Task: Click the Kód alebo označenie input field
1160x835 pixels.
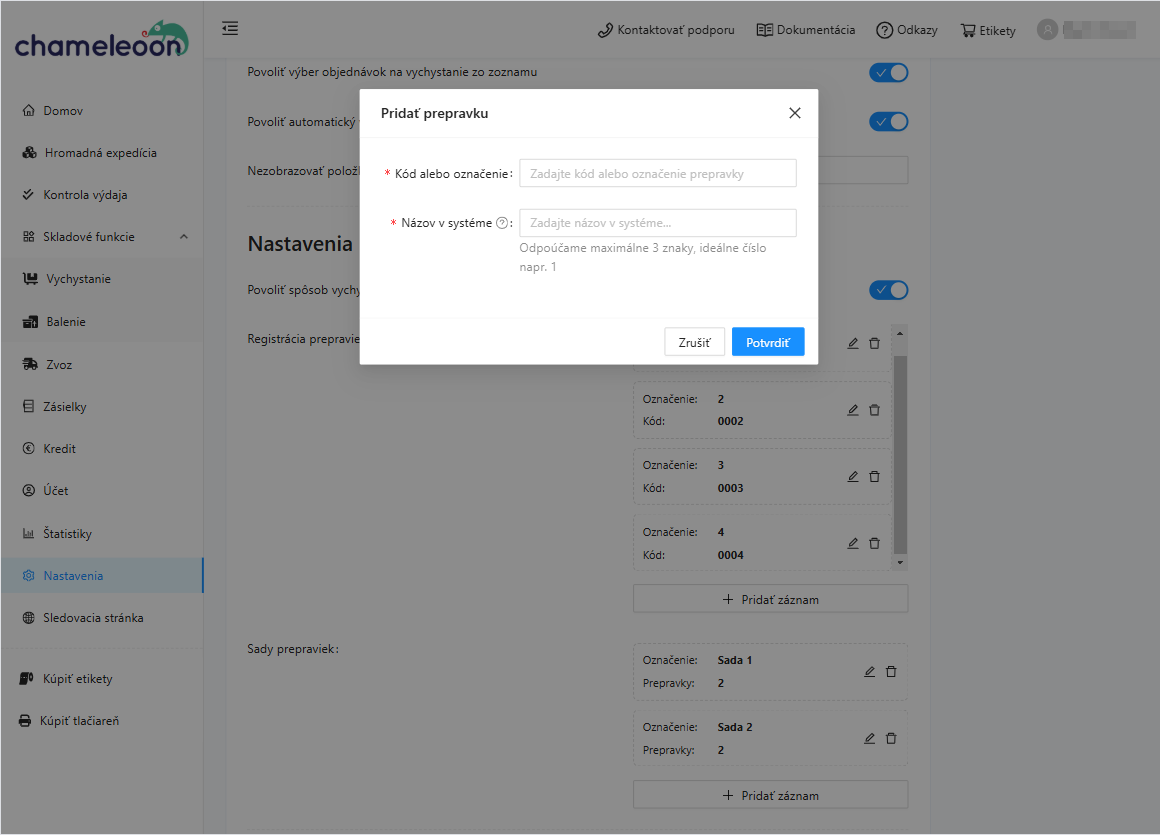Action: point(657,173)
